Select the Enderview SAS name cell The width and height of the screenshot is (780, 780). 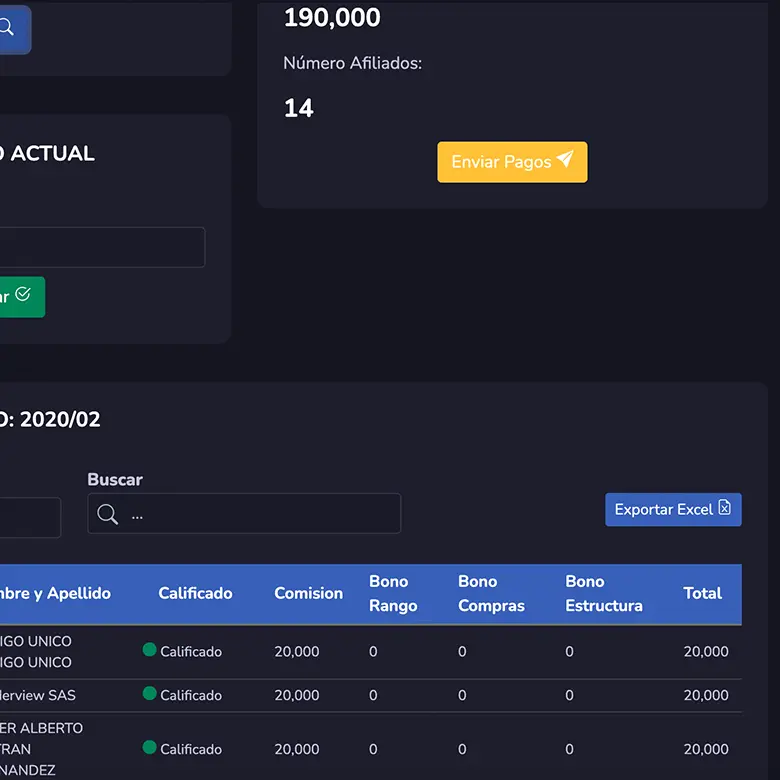[x=38, y=695]
